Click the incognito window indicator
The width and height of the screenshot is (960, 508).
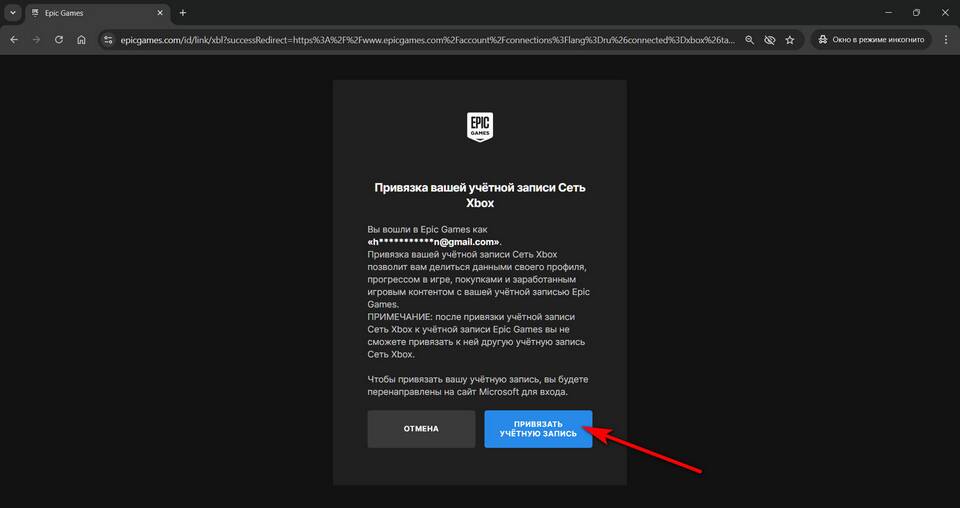[x=872, y=40]
